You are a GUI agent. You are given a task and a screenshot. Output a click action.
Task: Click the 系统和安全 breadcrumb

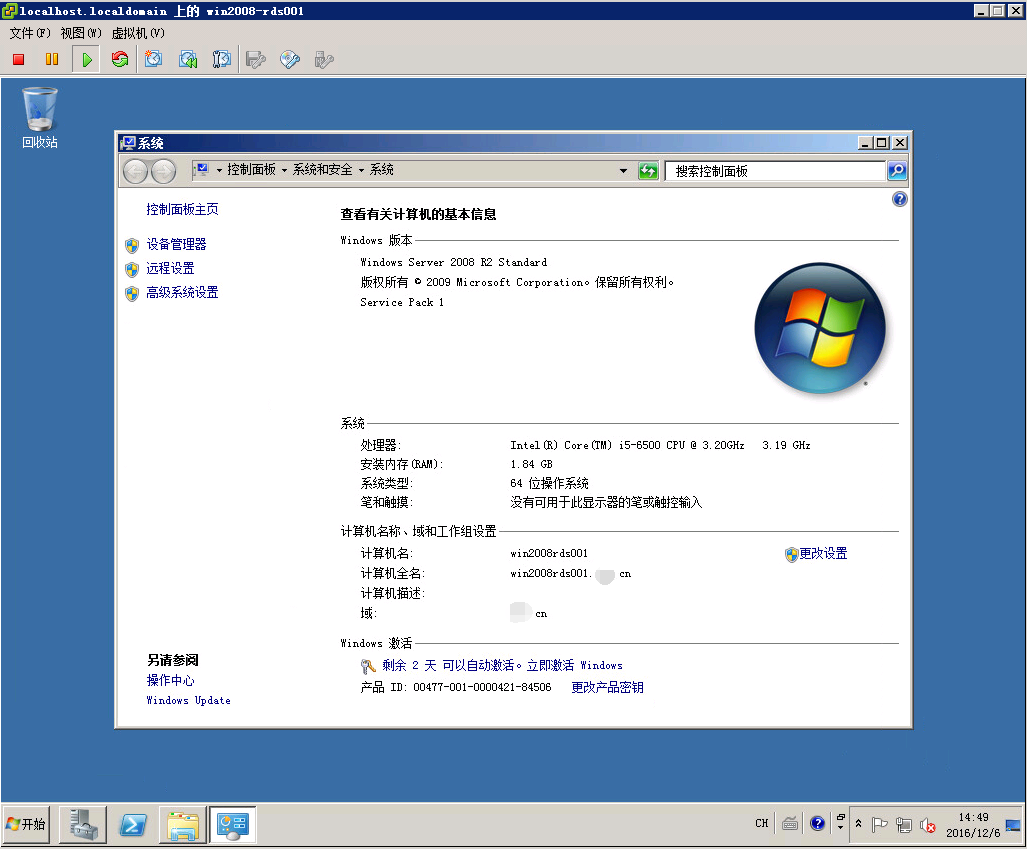coord(322,170)
